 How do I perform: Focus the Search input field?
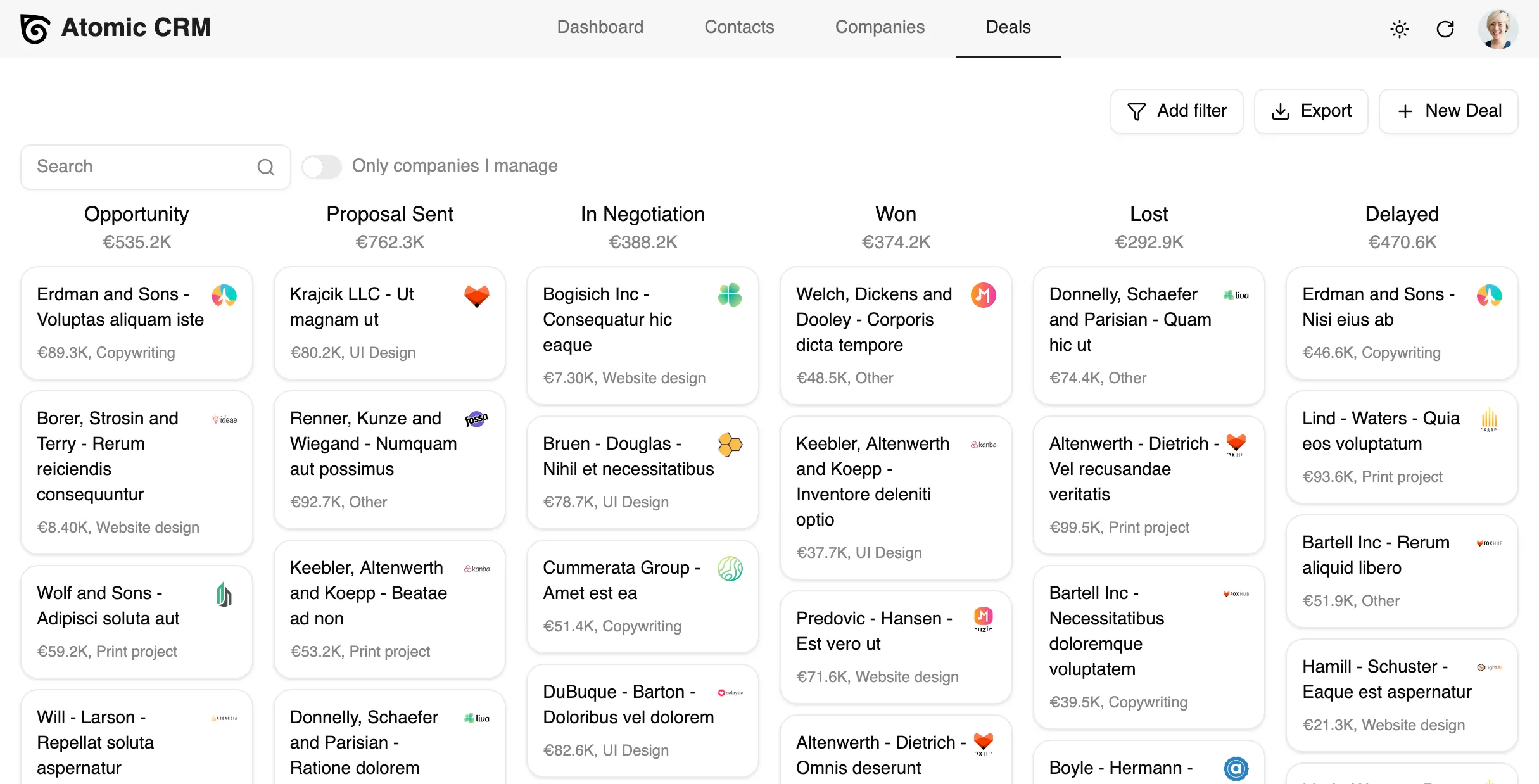pyautogui.click(x=156, y=167)
